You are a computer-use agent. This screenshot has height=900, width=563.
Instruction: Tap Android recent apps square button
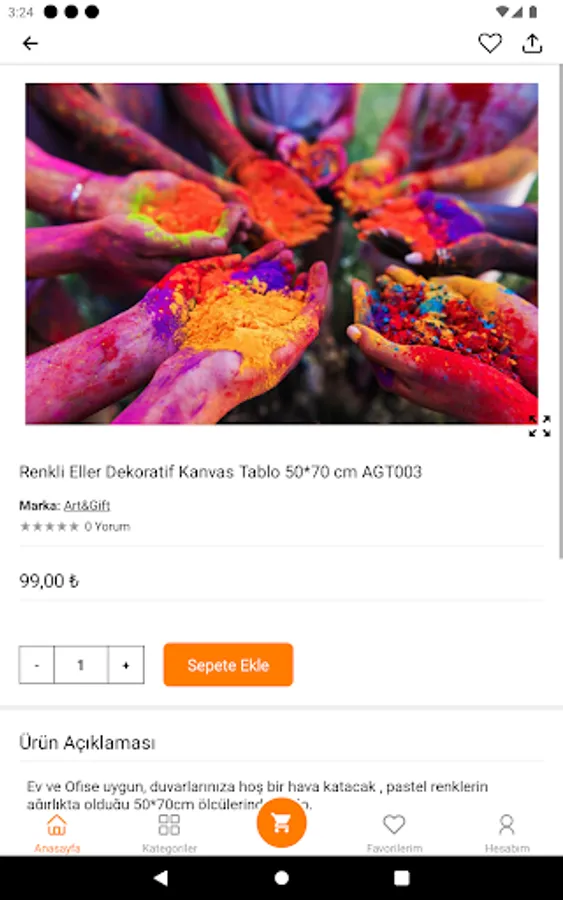(x=402, y=878)
